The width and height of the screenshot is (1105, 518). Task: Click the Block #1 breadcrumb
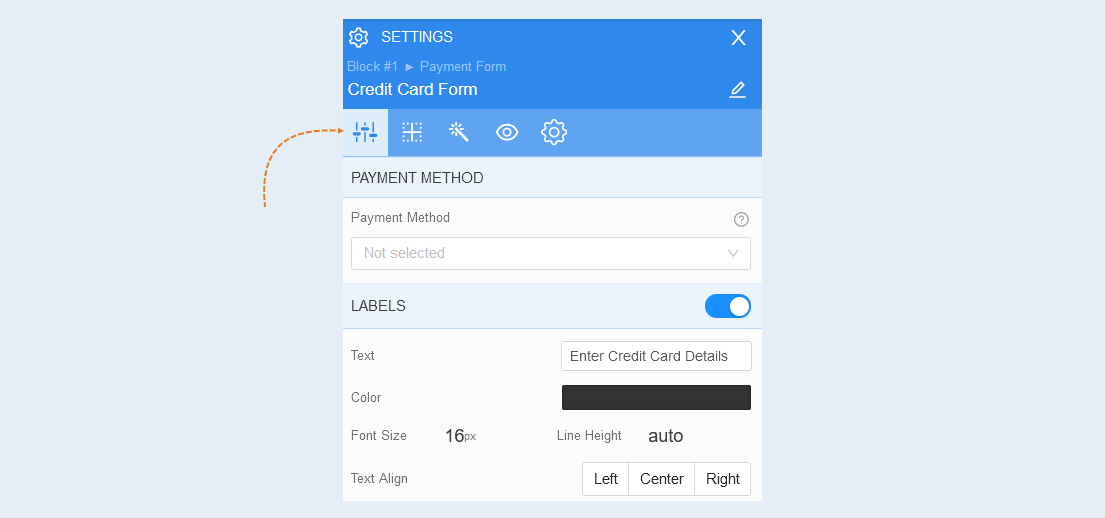372,66
